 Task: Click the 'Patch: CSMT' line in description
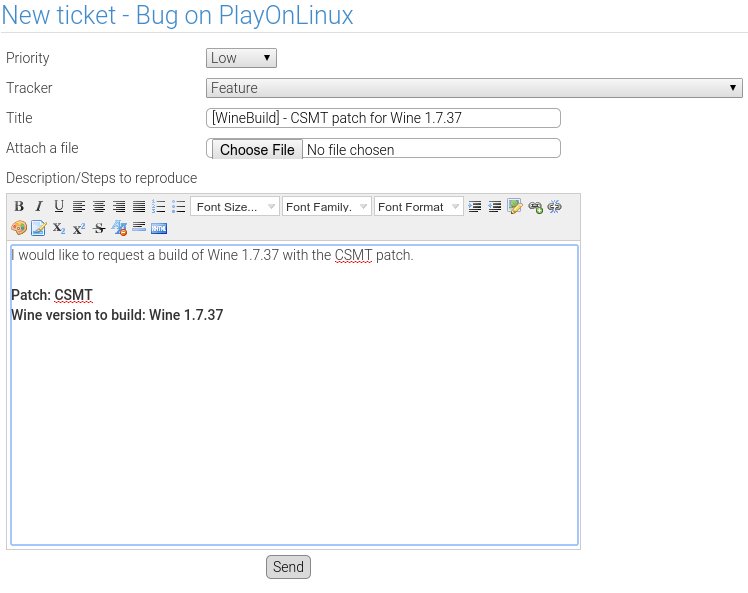click(x=52, y=295)
